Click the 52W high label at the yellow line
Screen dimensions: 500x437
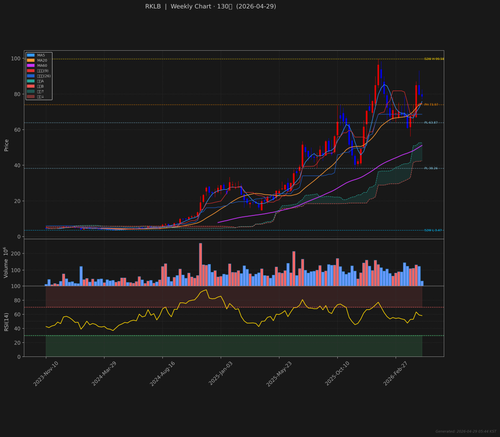pyautogui.click(x=434, y=59)
